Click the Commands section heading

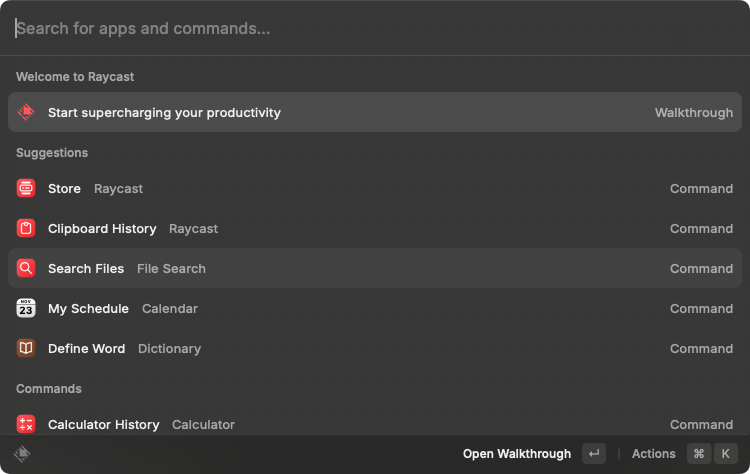(x=49, y=388)
